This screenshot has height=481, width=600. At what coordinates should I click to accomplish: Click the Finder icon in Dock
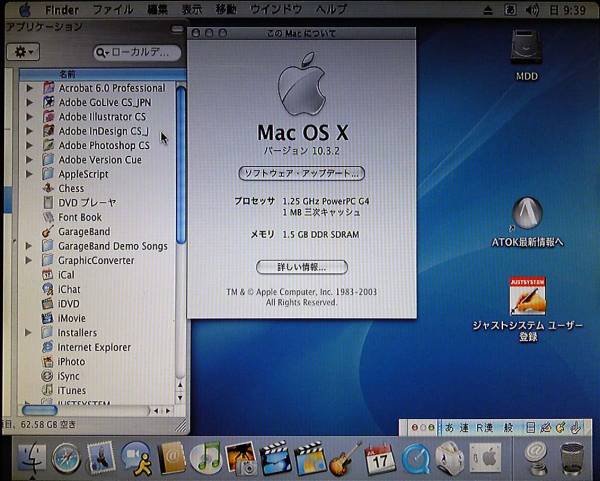[x=32, y=458]
